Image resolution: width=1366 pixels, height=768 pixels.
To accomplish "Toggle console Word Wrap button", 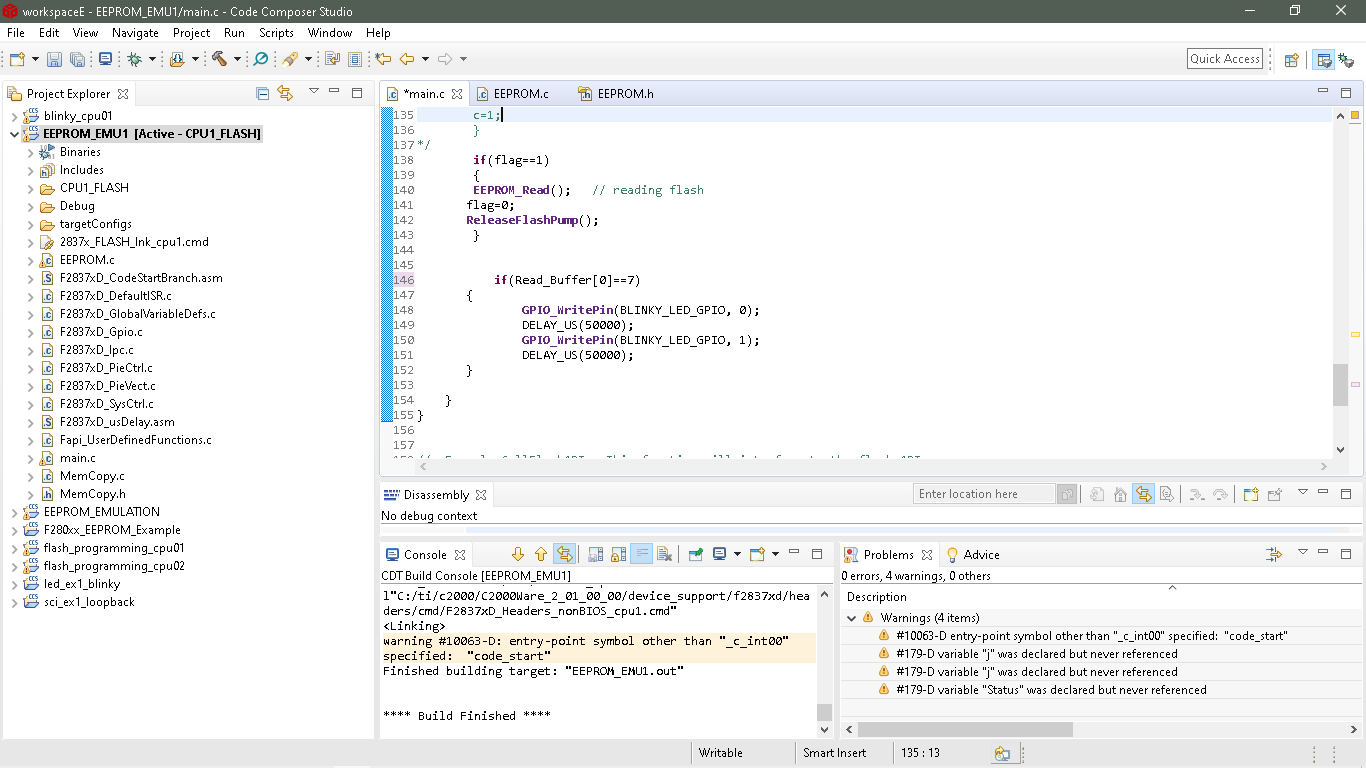I will tap(642, 554).
